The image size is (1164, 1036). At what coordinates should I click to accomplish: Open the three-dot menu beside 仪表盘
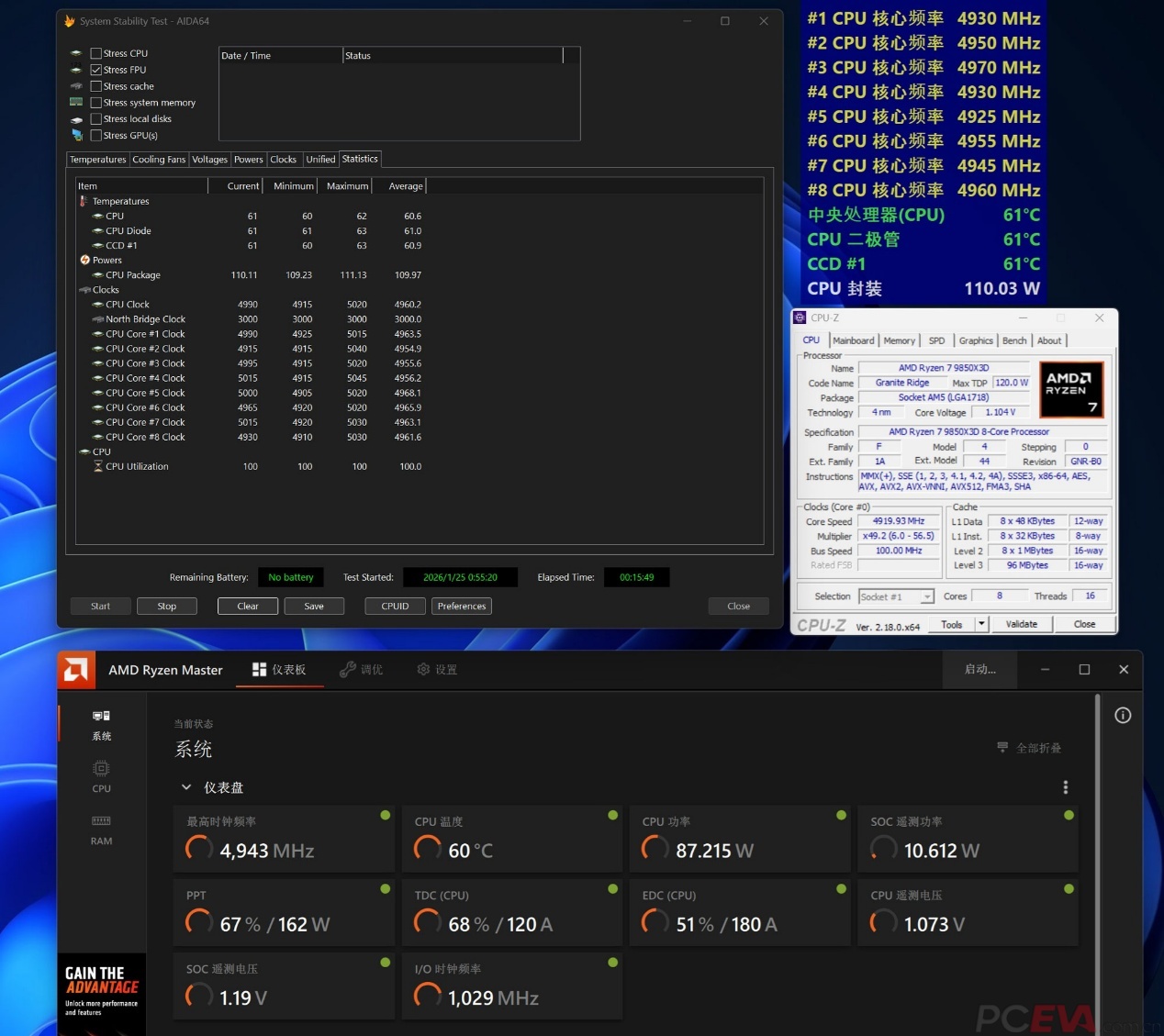[1065, 787]
